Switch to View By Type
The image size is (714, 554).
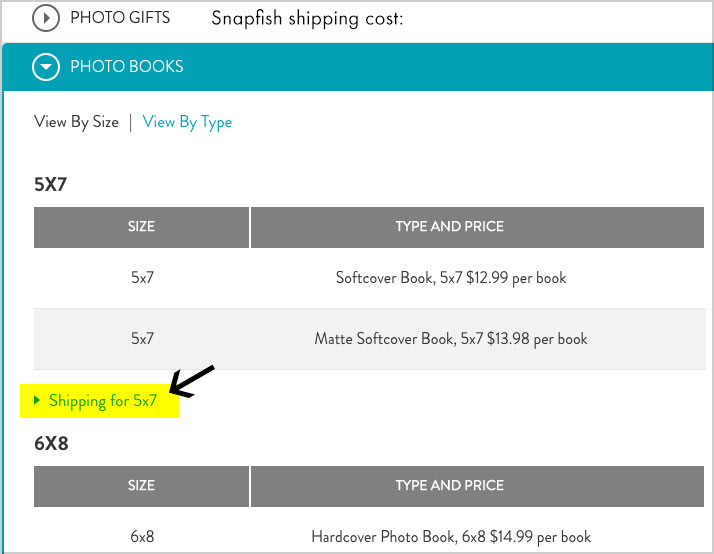pos(187,122)
